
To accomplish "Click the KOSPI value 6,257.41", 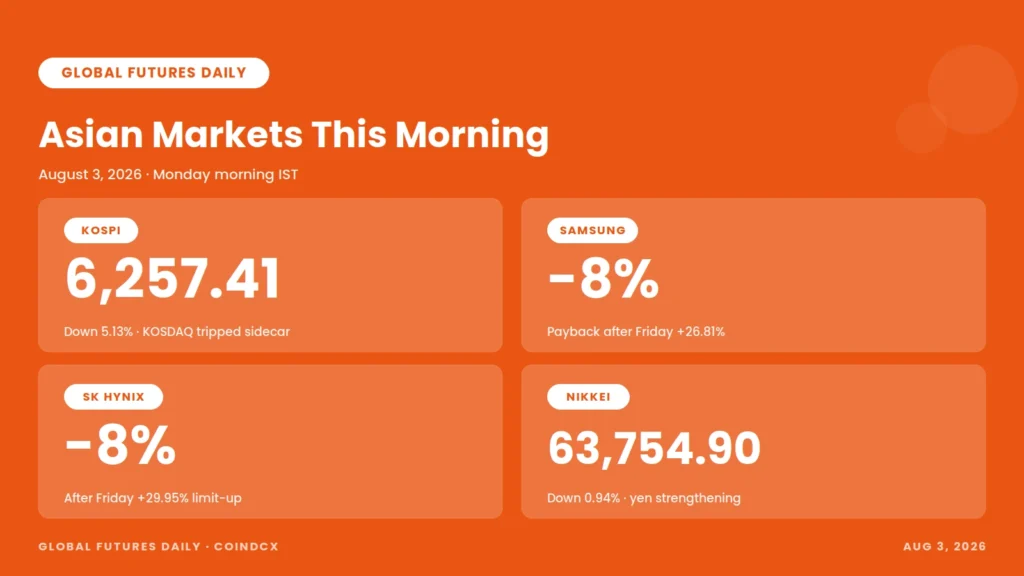I will tap(172, 280).
